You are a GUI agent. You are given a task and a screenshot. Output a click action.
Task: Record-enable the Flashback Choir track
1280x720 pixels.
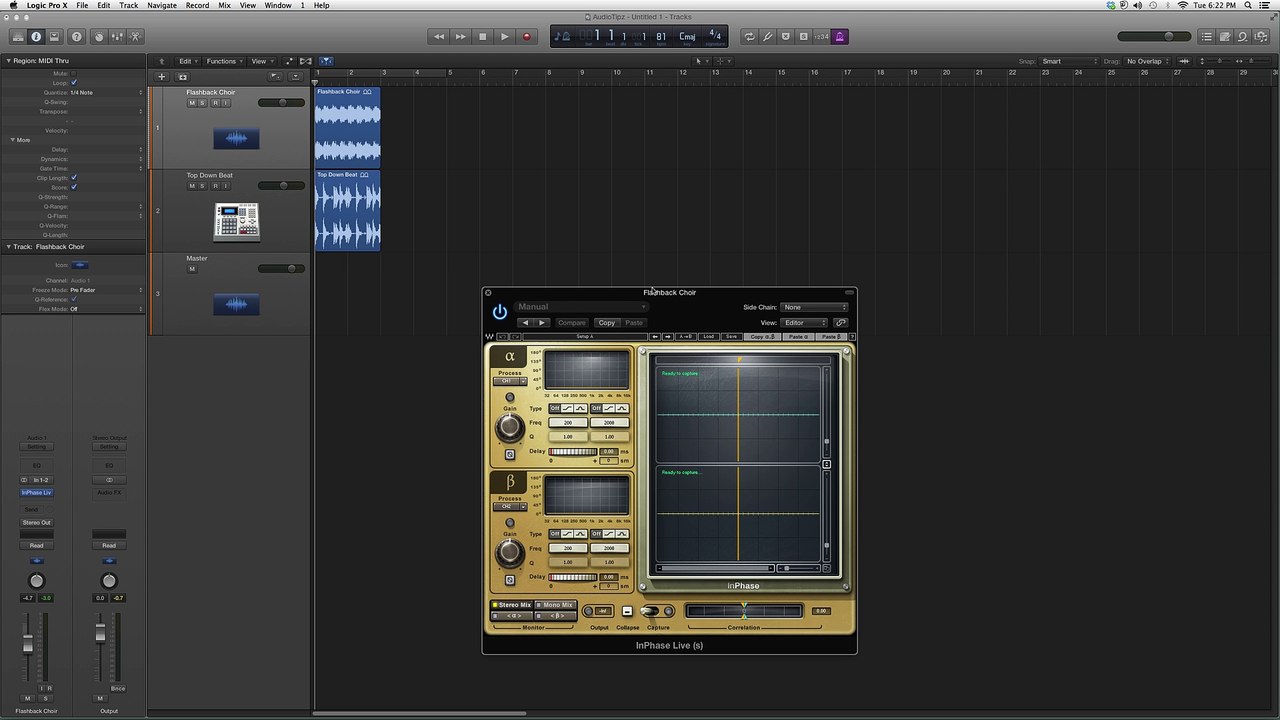click(x=214, y=103)
